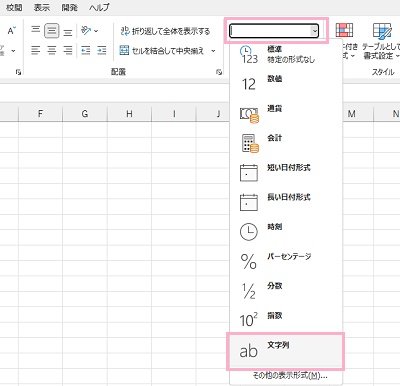
Task: Open the 開発 ribbon tab
Action: [x=69, y=7]
